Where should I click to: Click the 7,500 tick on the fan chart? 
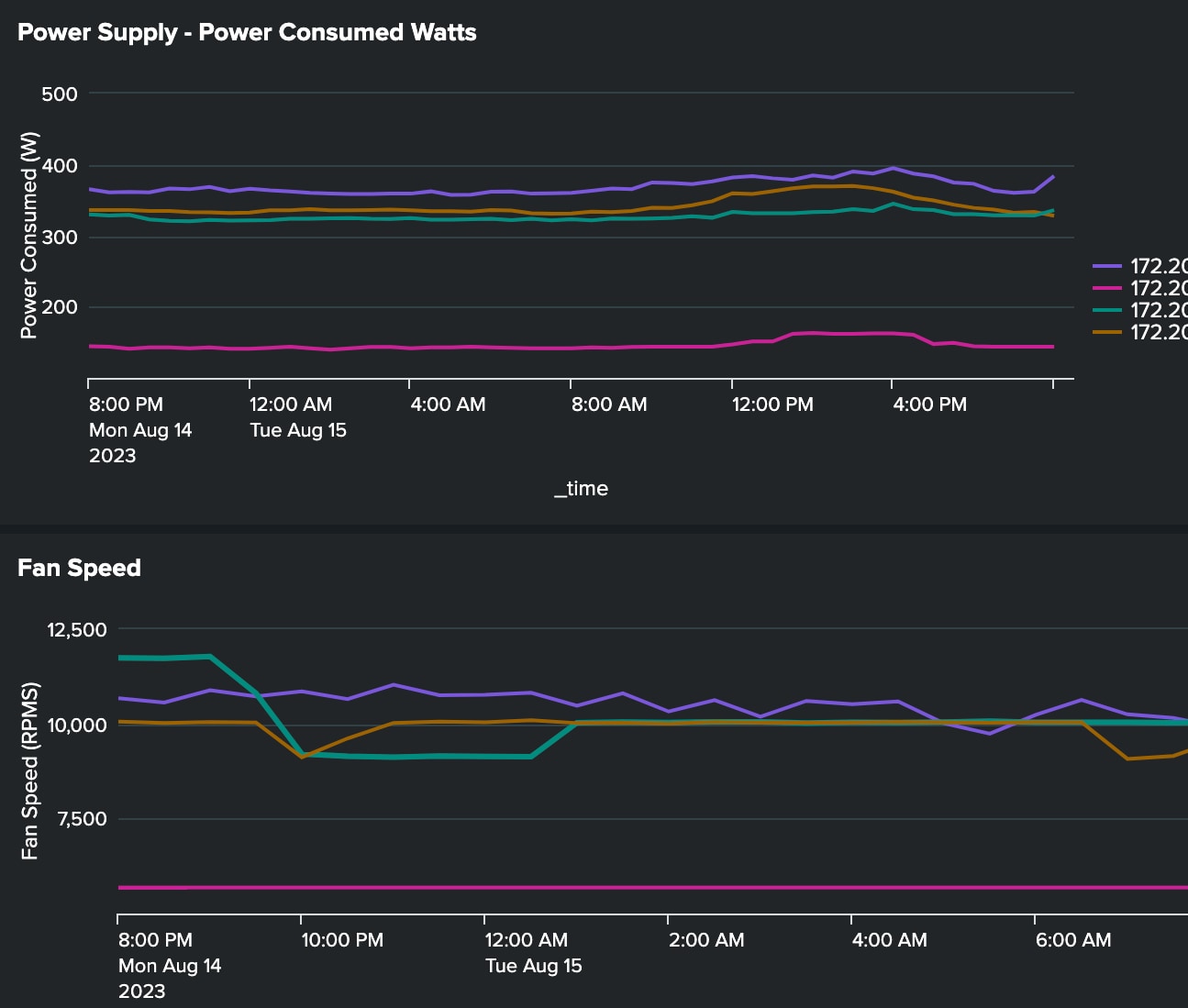tap(83, 819)
